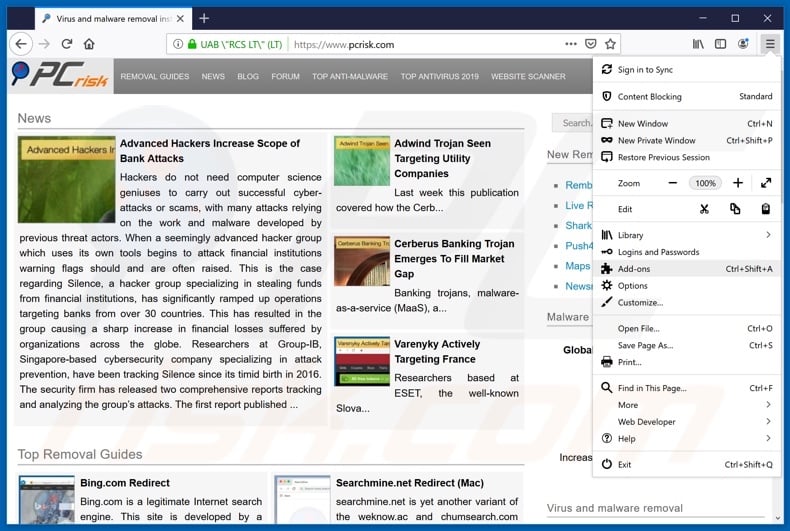
Task: Expand the More submenu
Action: click(687, 405)
